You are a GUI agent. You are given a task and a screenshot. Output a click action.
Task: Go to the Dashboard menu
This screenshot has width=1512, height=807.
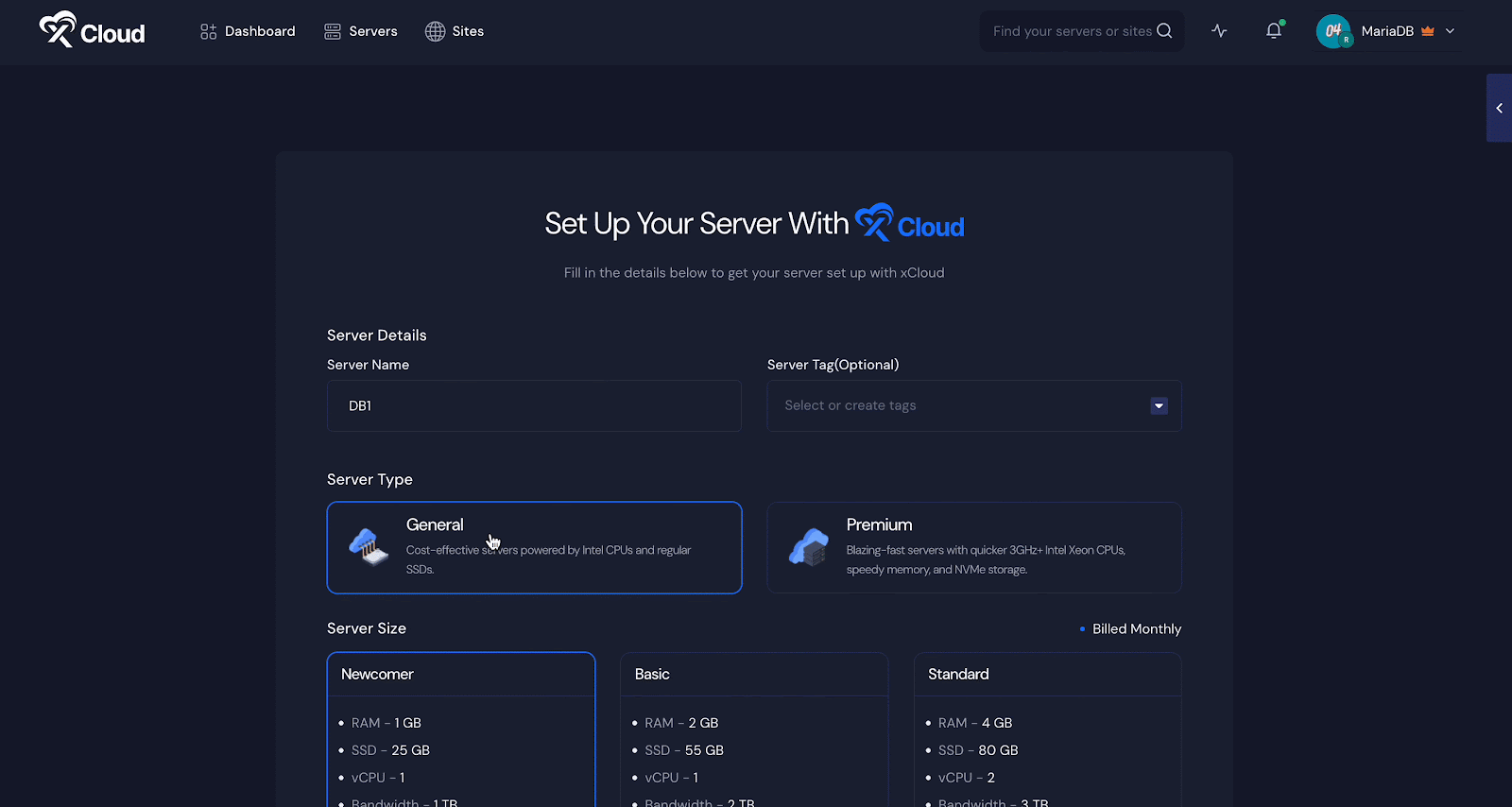248,31
